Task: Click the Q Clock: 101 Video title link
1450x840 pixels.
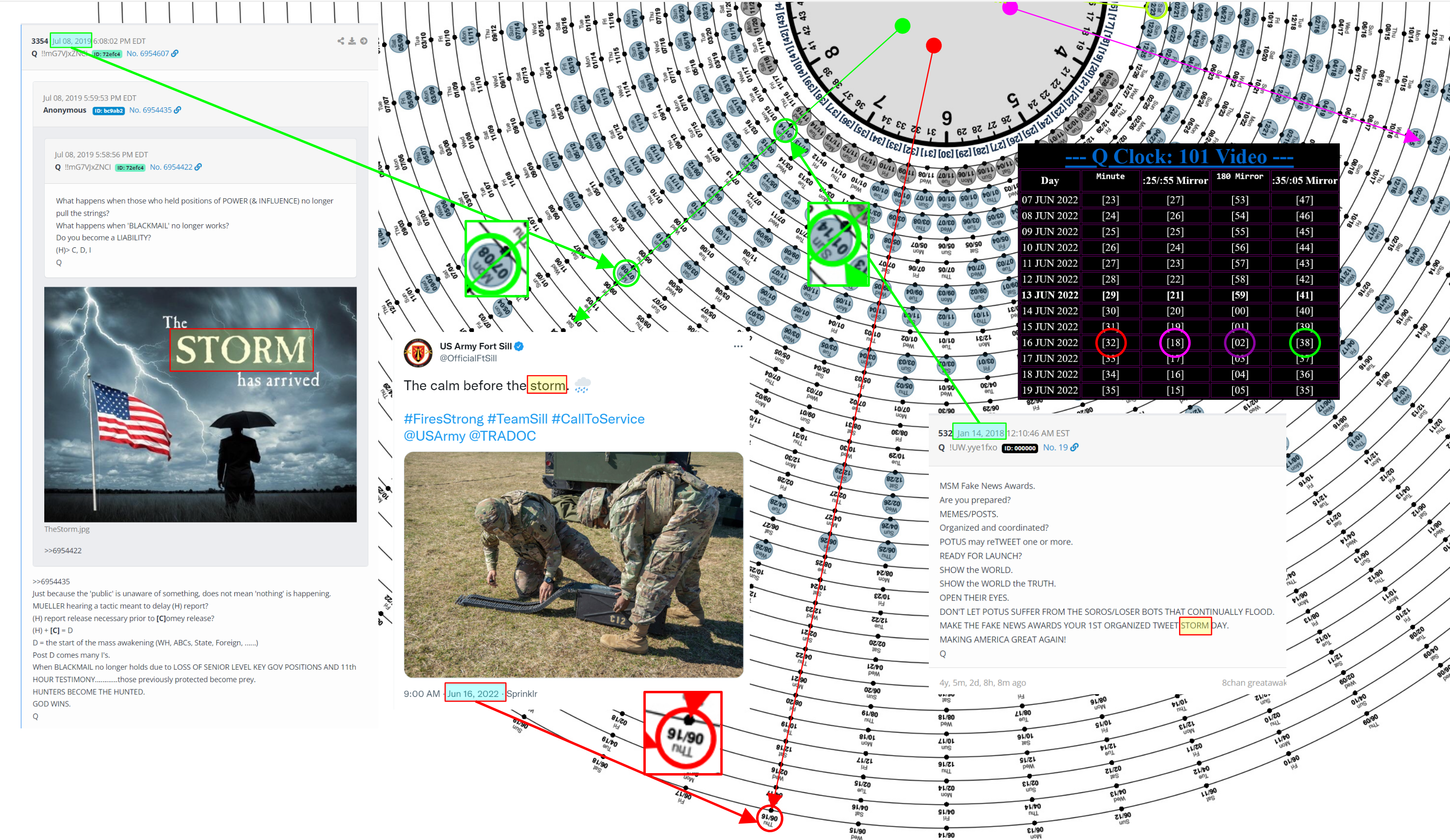Action: (x=1179, y=157)
